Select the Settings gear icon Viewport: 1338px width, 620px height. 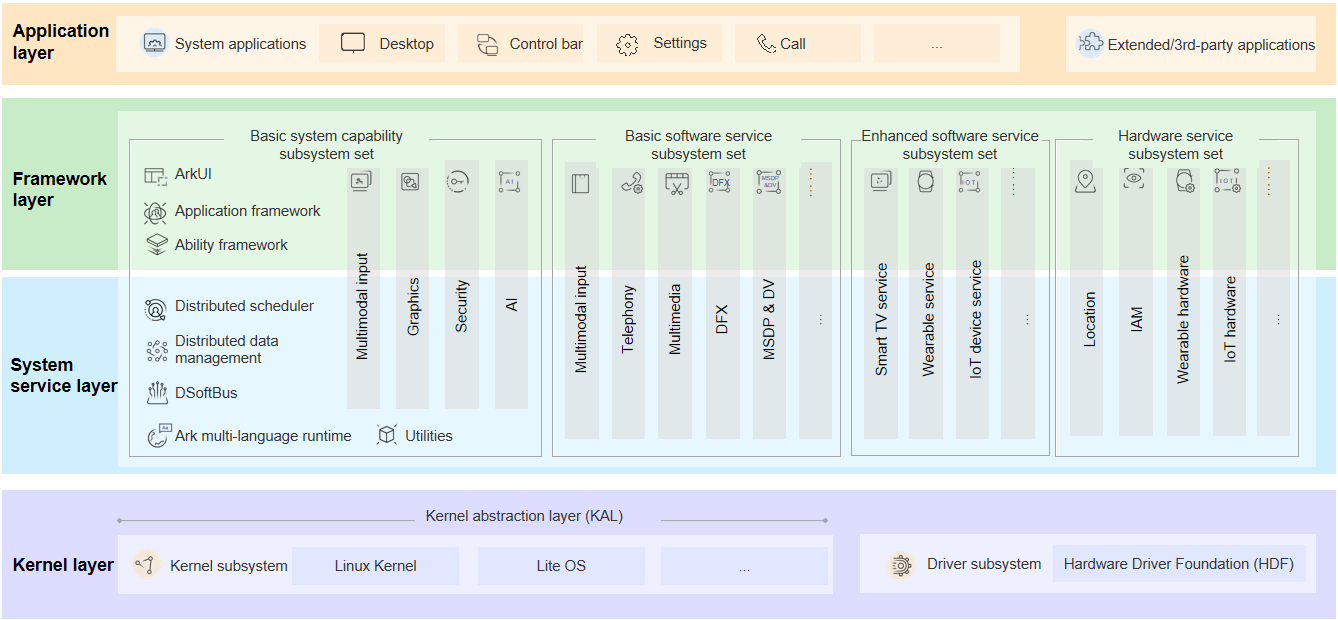pos(627,44)
